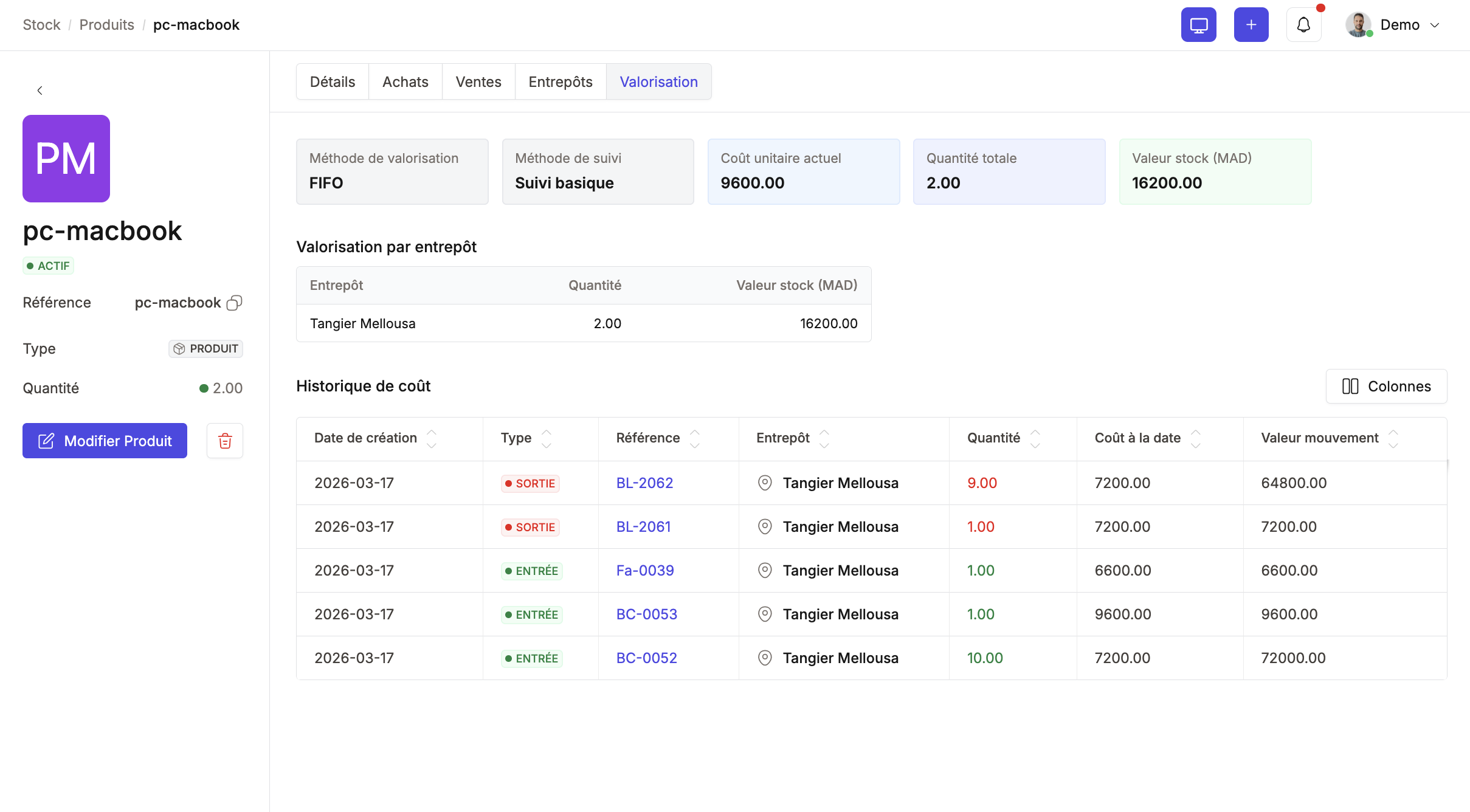This screenshot has width=1470, height=812.
Task: Click location pin icon in BC-0053 row
Action: pyautogui.click(x=765, y=614)
